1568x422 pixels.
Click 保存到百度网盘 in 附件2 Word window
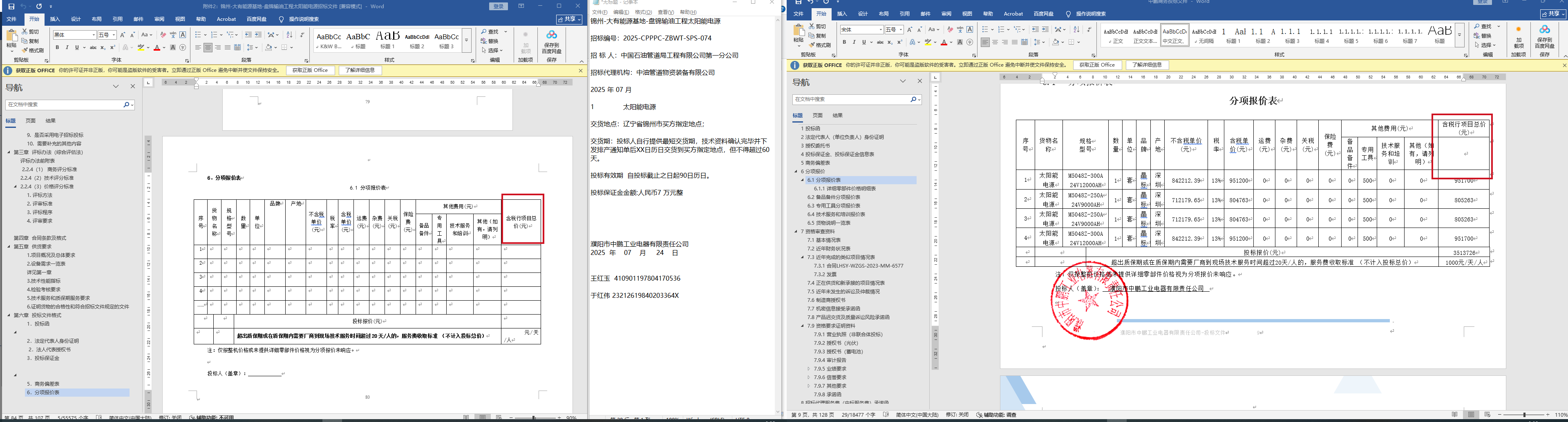click(x=552, y=42)
